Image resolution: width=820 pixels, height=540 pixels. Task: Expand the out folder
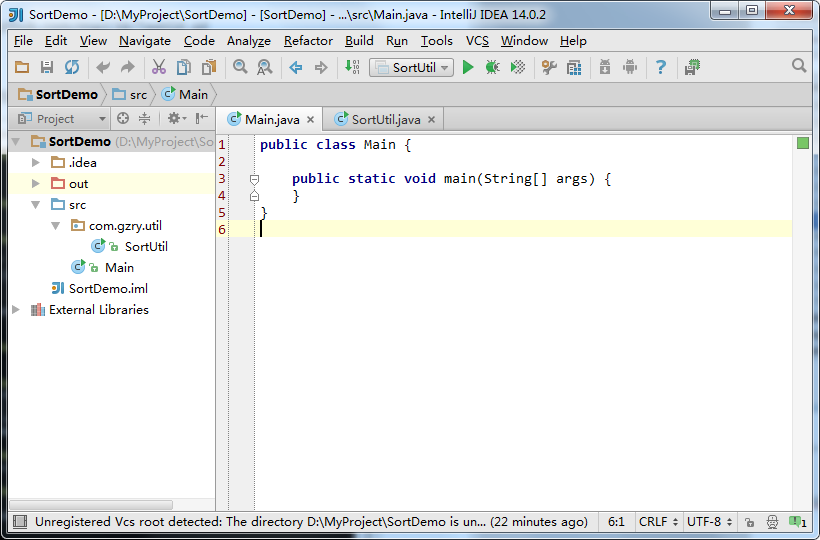click(x=36, y=183)
